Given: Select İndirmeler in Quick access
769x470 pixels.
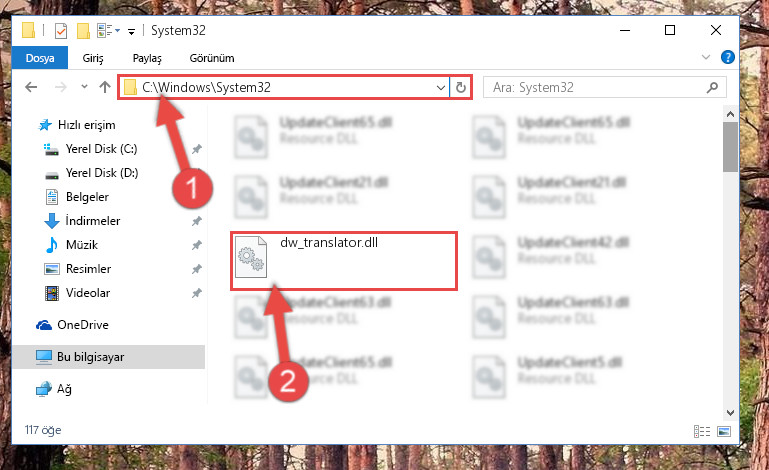Looking at the screenshot, I should (x=93, y=221).
